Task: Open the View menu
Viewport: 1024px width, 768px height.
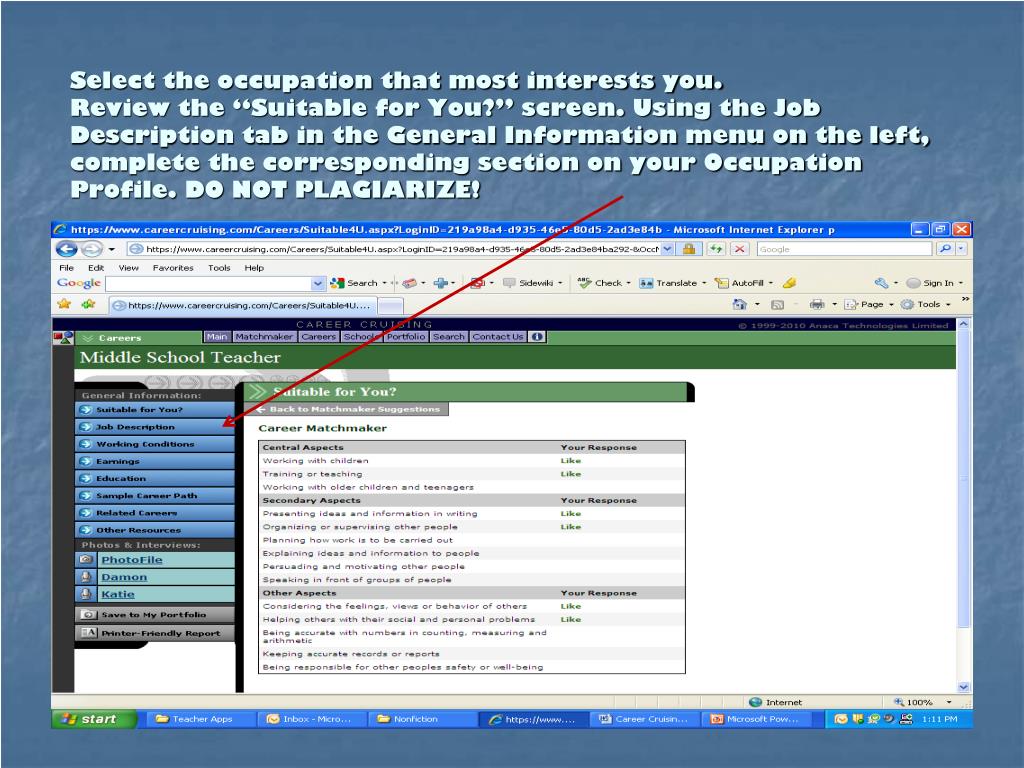Action: (x=129, y=268)
